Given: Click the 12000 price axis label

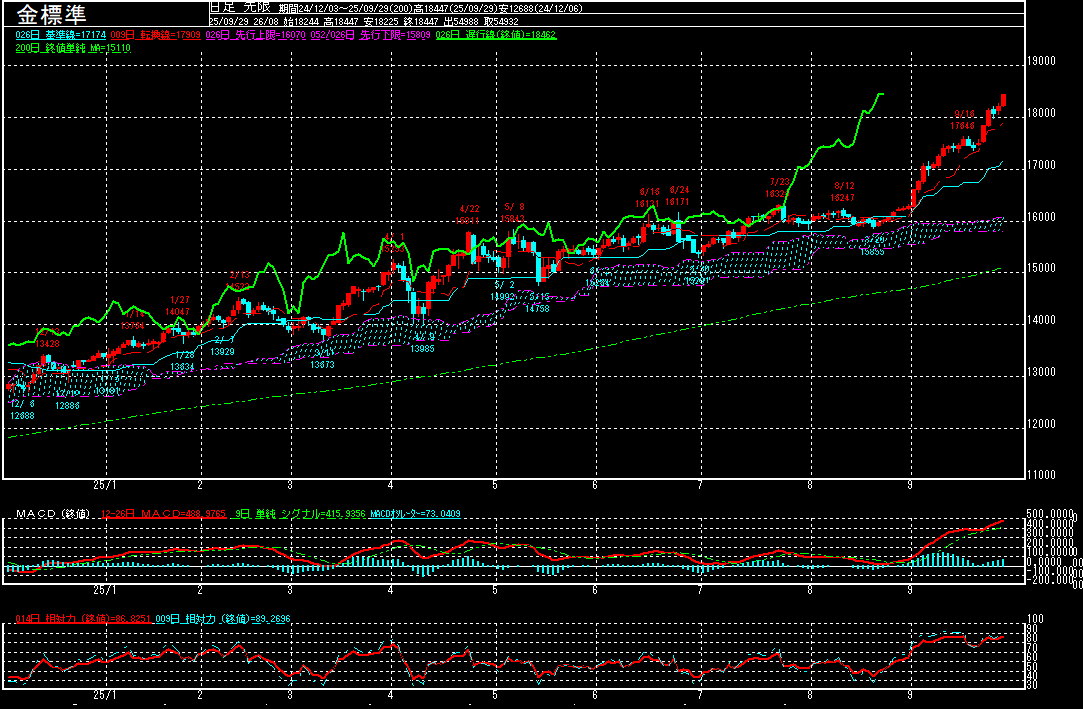Looking at the screenshot, I should [1042, 424].
